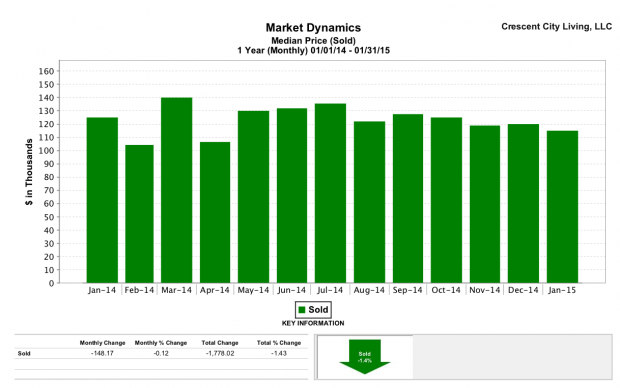Click the Market Dynamics chart title

click(313, 28)
